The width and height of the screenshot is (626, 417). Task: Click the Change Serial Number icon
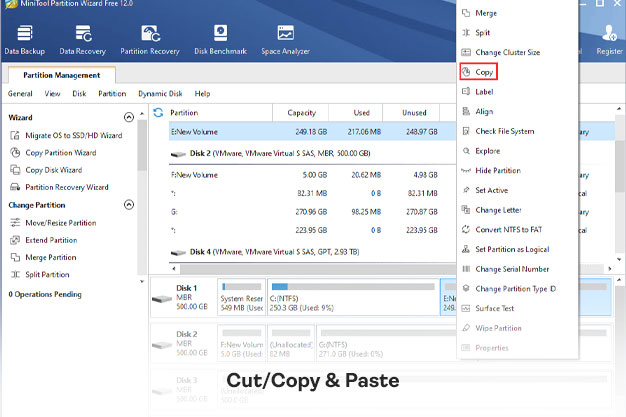[x=466, y=269]
